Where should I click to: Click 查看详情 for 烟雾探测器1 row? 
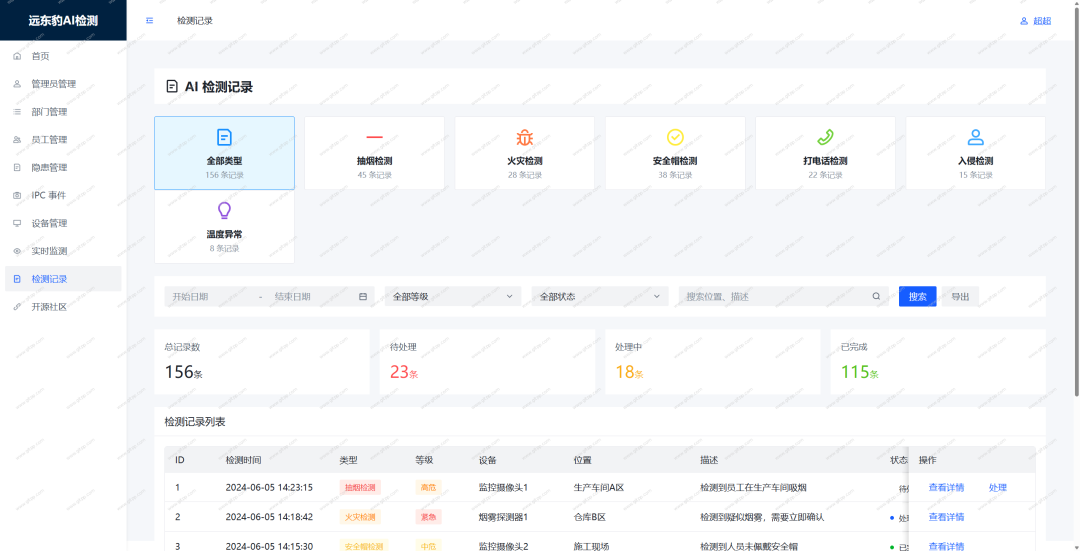click(946, 517)
